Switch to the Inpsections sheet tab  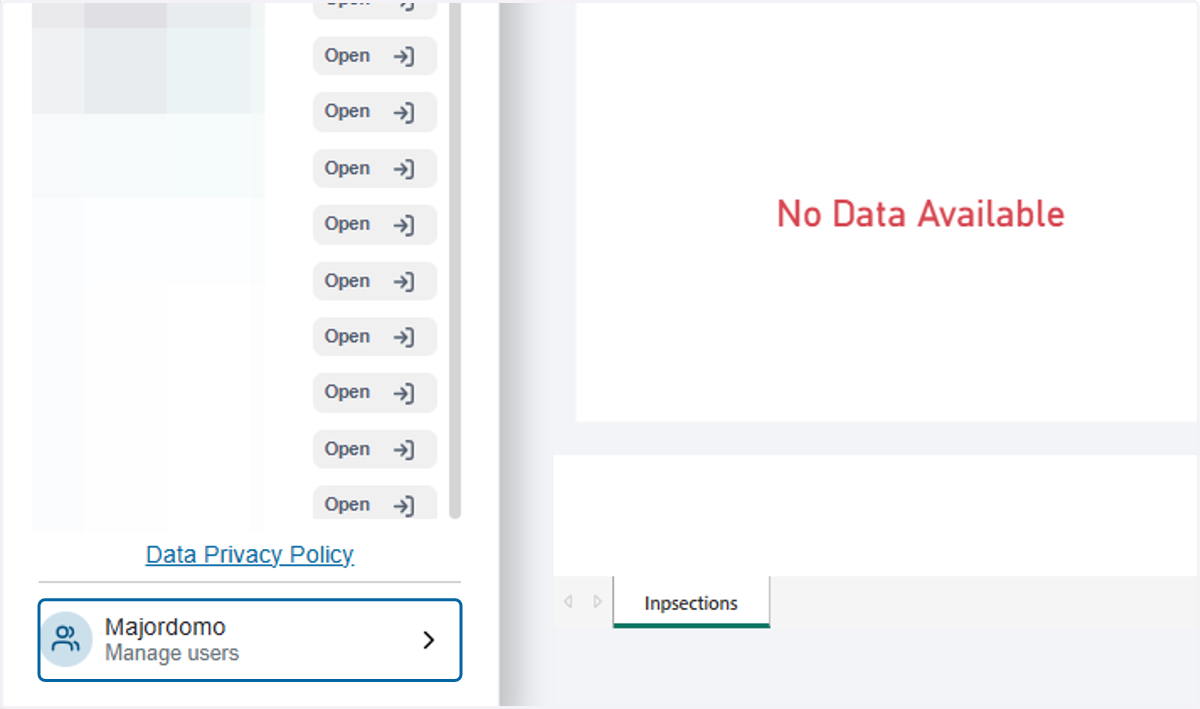click(691, 603)
